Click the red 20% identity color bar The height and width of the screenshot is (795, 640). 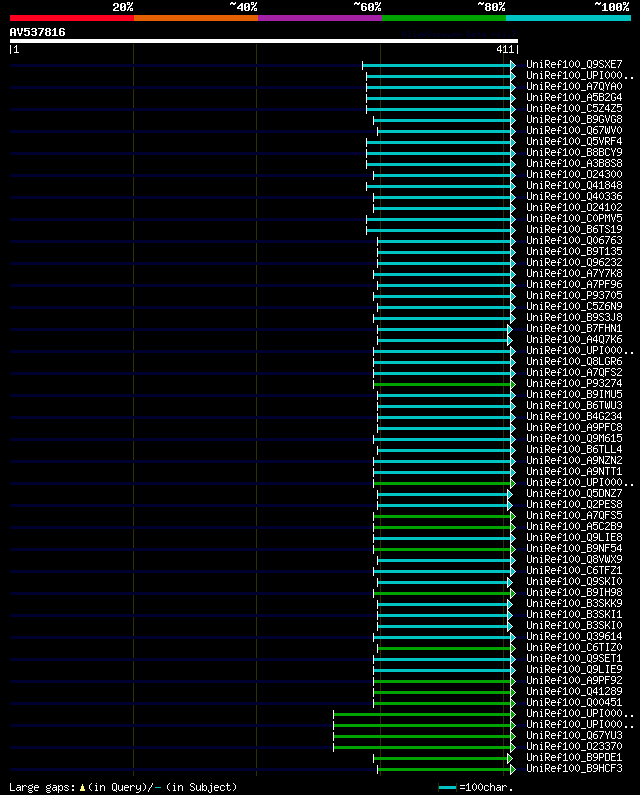(72, 18)
